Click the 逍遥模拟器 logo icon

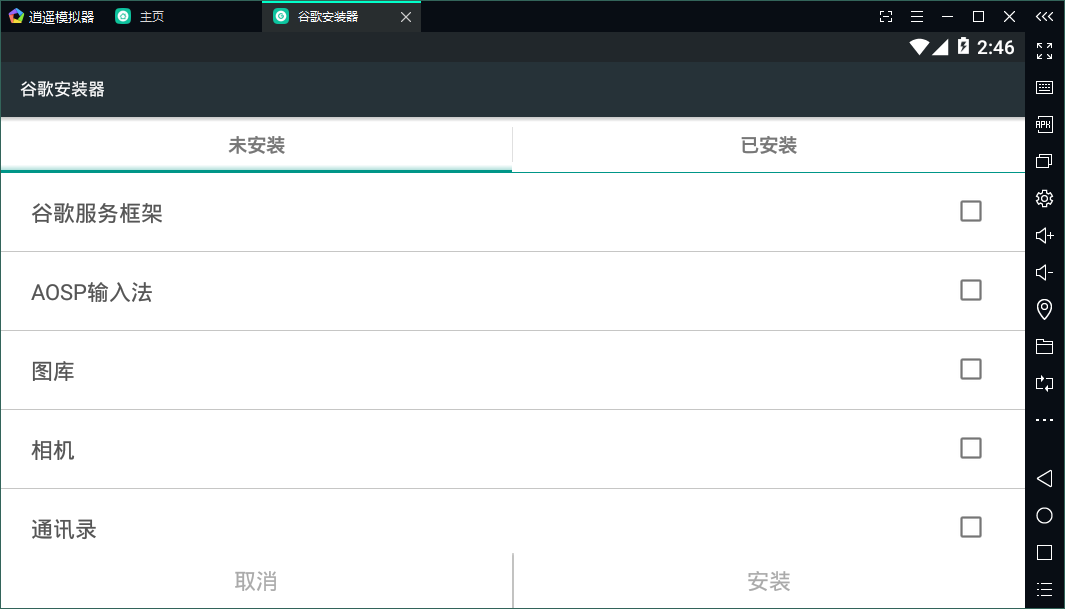click(x=16, y=16)
